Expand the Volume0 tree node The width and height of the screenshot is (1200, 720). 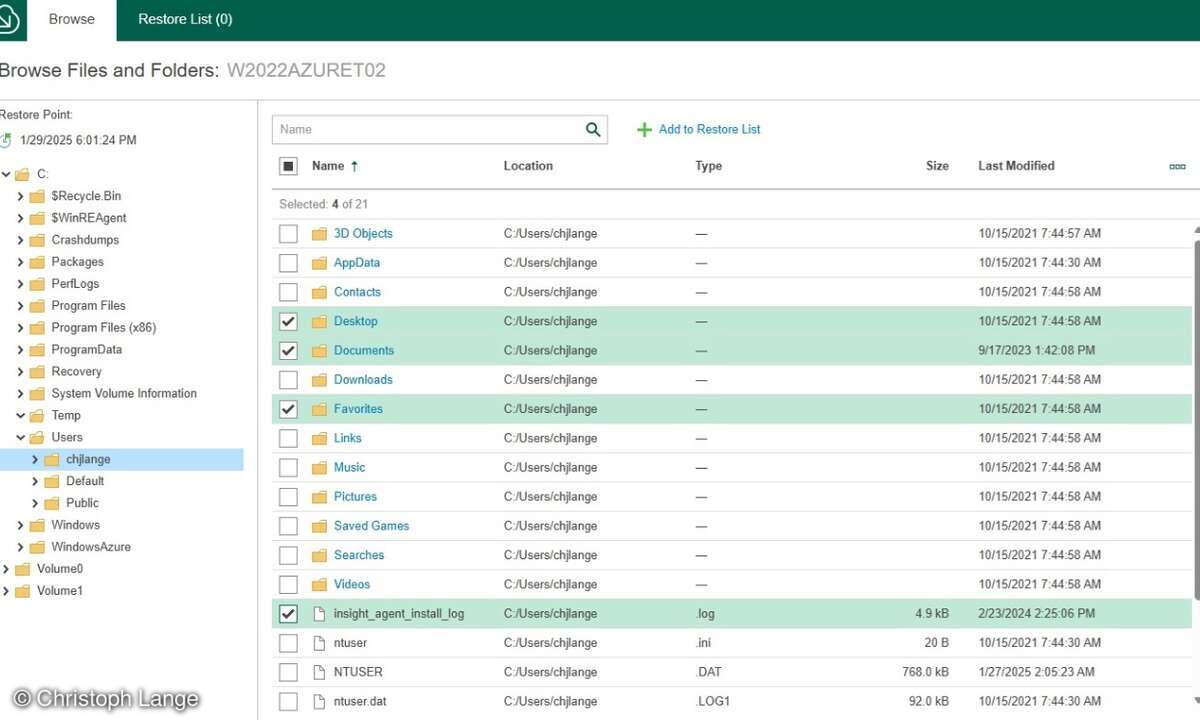tap(6, 569)
